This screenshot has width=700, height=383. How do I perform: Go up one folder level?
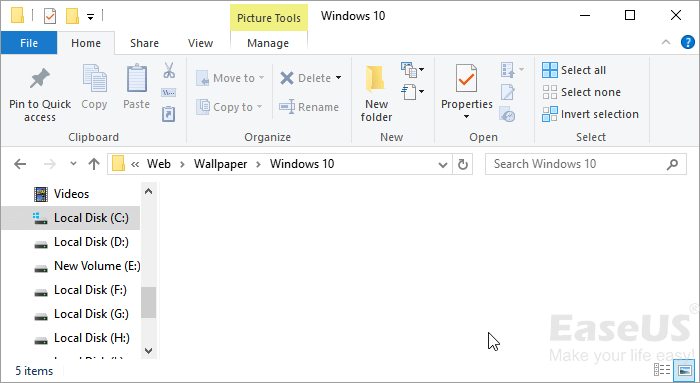coord(94,164)
